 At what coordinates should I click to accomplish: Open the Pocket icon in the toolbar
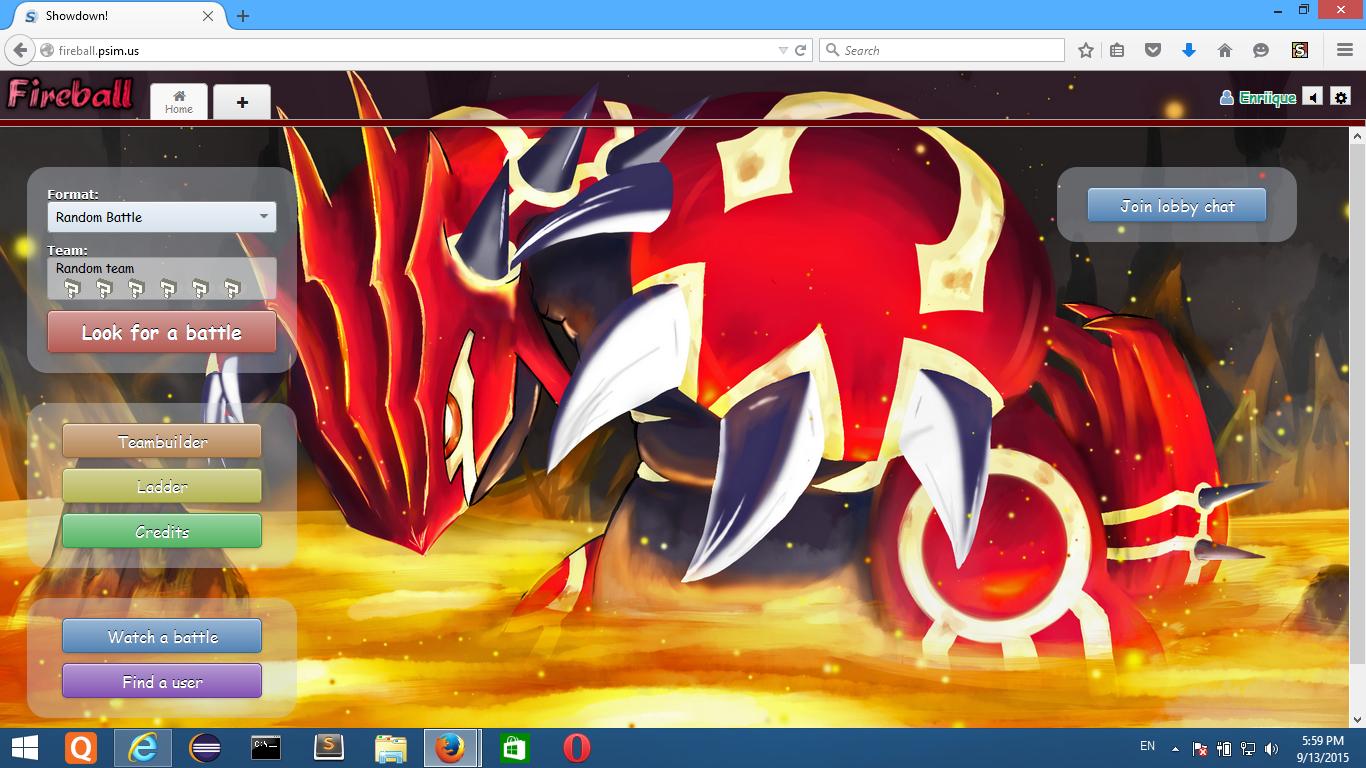click(x=1153, y=50)
